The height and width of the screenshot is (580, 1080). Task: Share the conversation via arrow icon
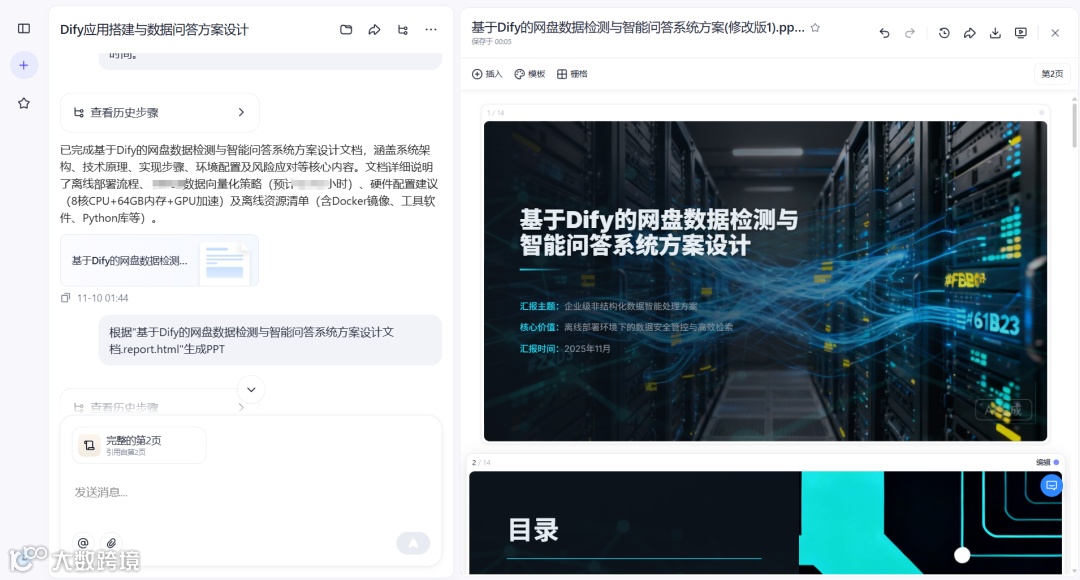[x=374, y=30]
